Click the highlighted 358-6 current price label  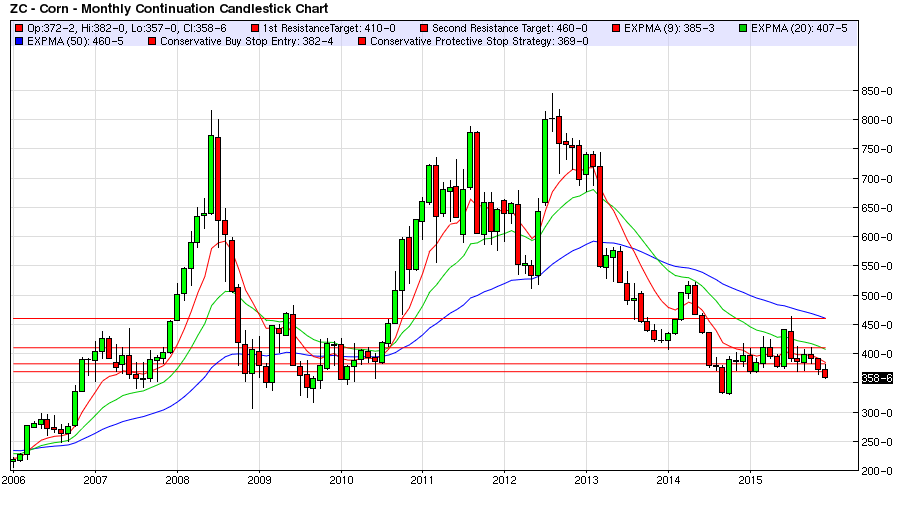click(x=876, y=378)
